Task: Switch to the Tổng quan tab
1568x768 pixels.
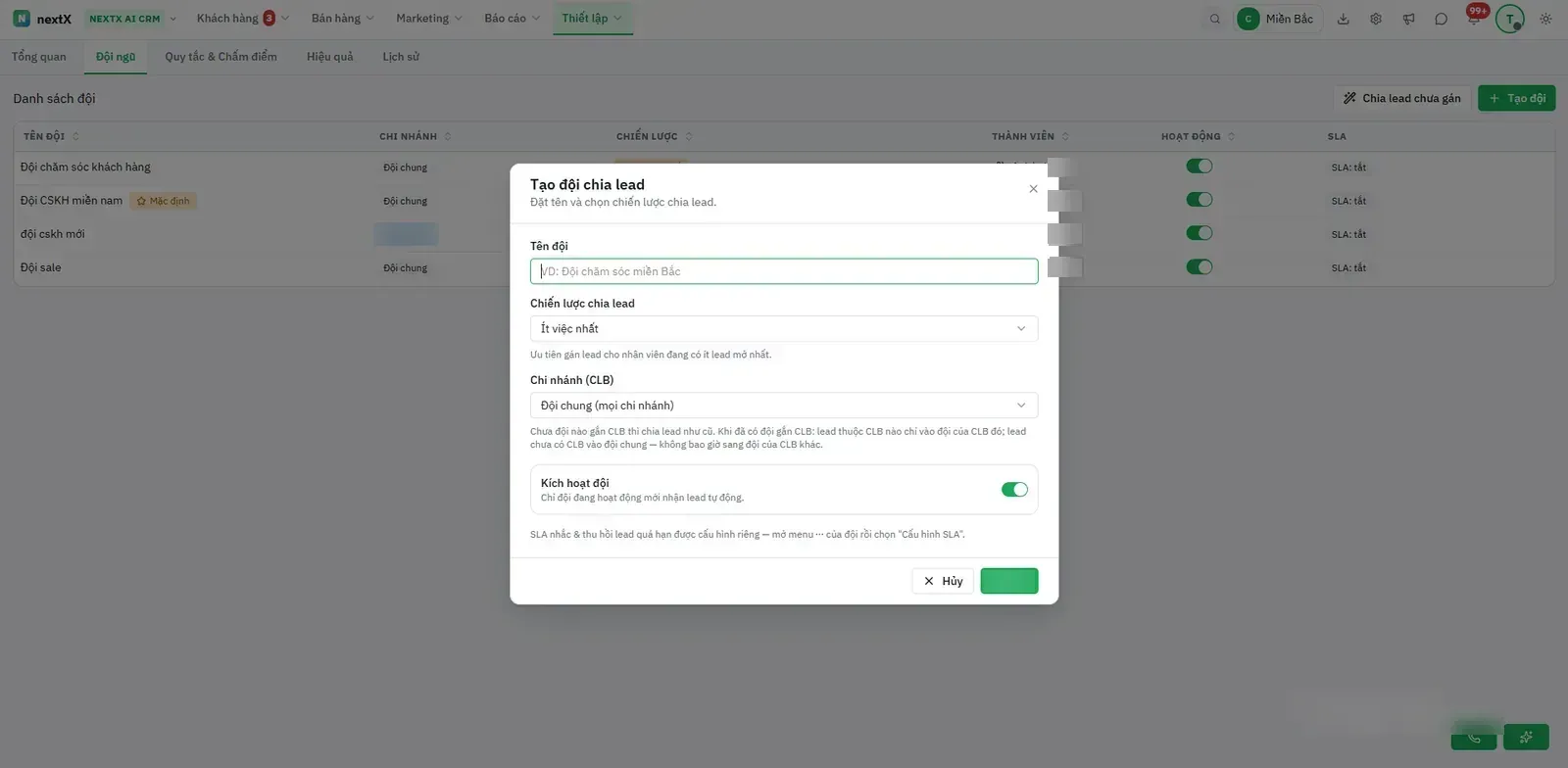Action: point(39,57)
